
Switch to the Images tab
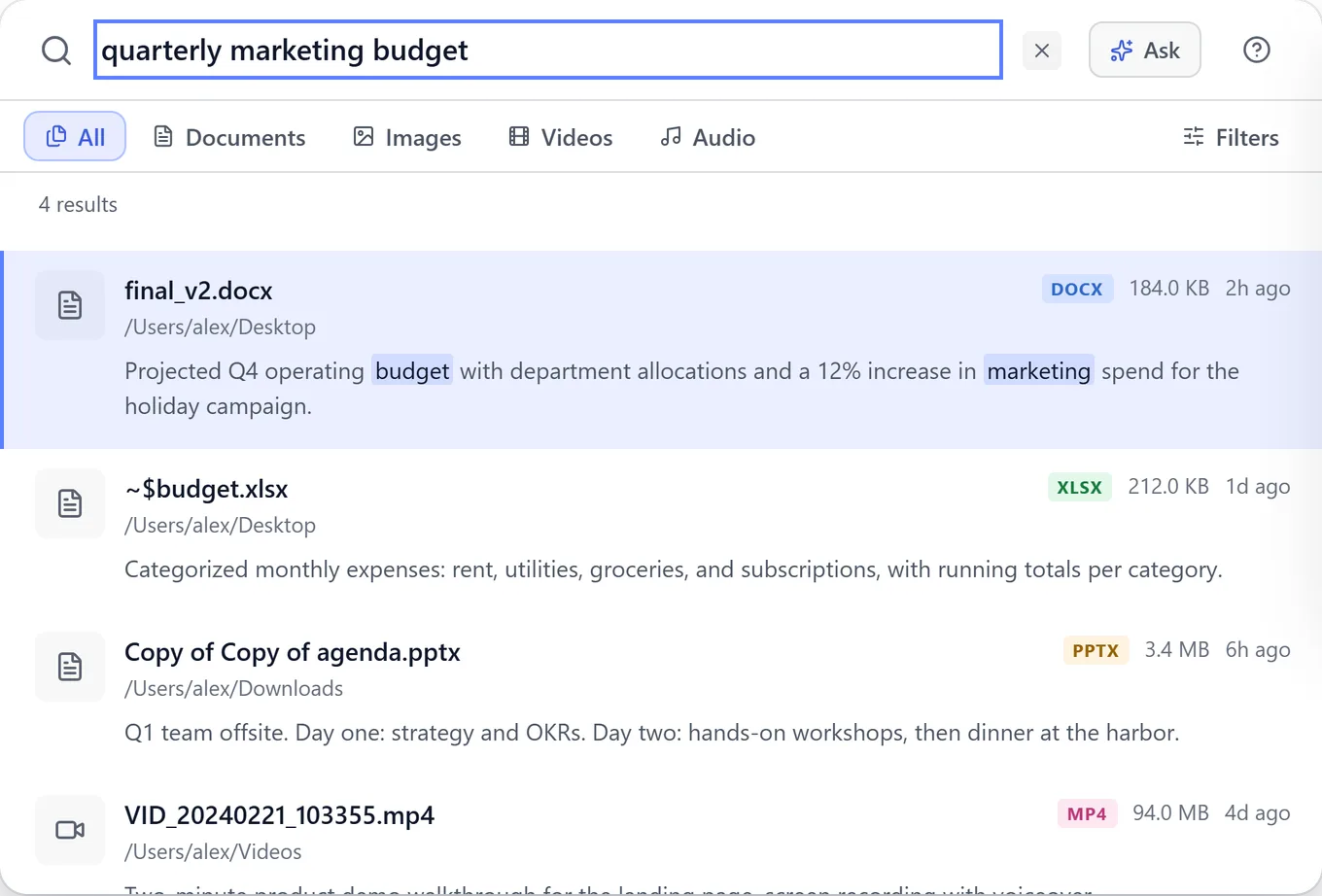tap(407, 137)
